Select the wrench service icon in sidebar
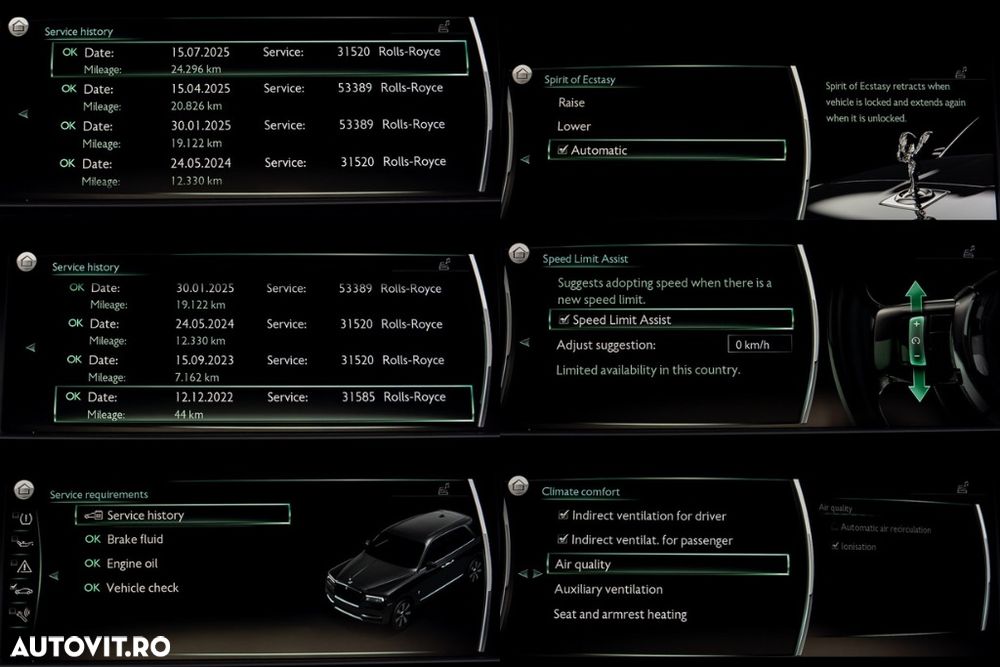The height and width of the screenshot is (667, 1000). [20, 614]
